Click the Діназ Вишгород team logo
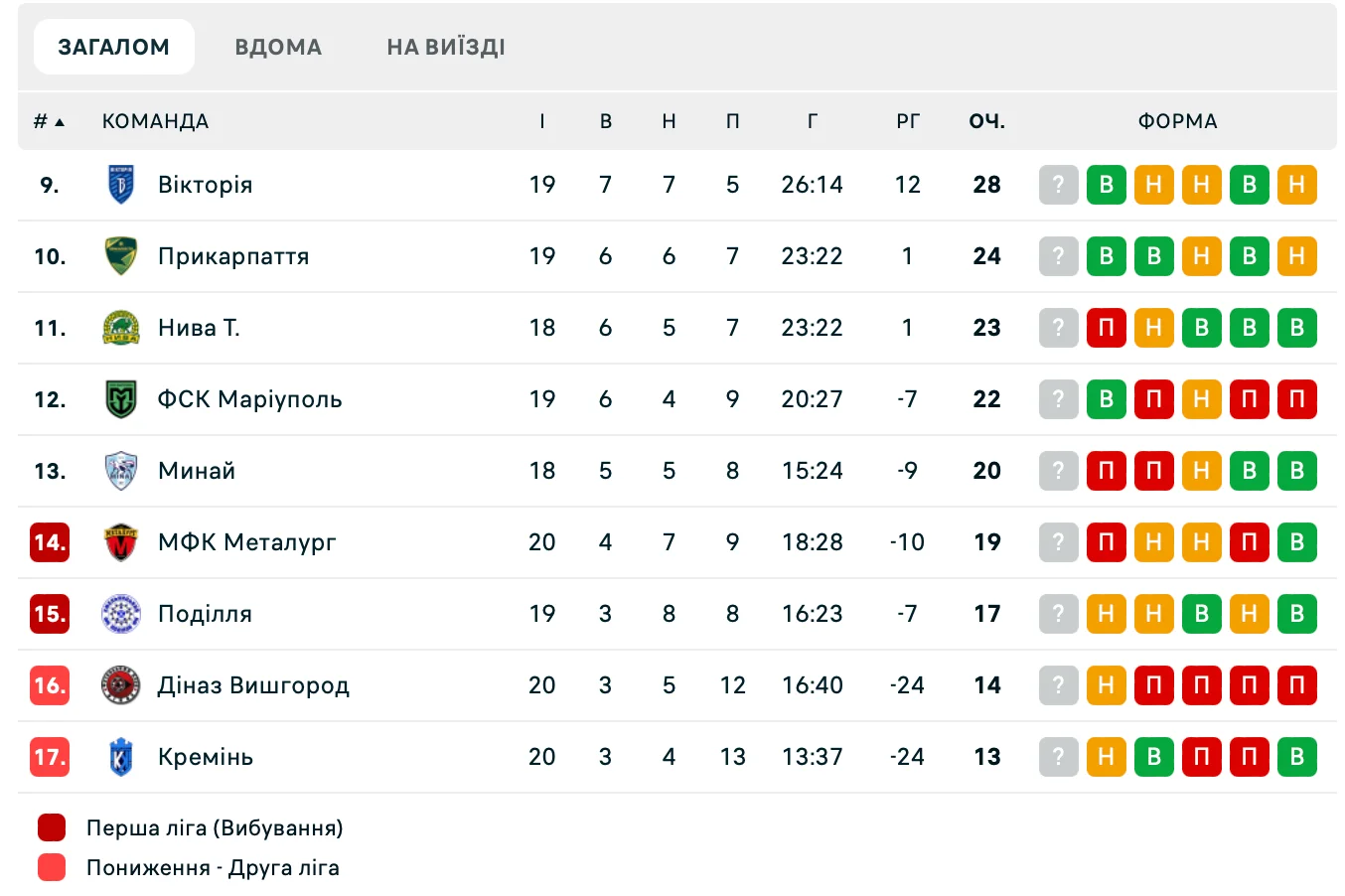1345x896 pixels. (x=121, y=685)
